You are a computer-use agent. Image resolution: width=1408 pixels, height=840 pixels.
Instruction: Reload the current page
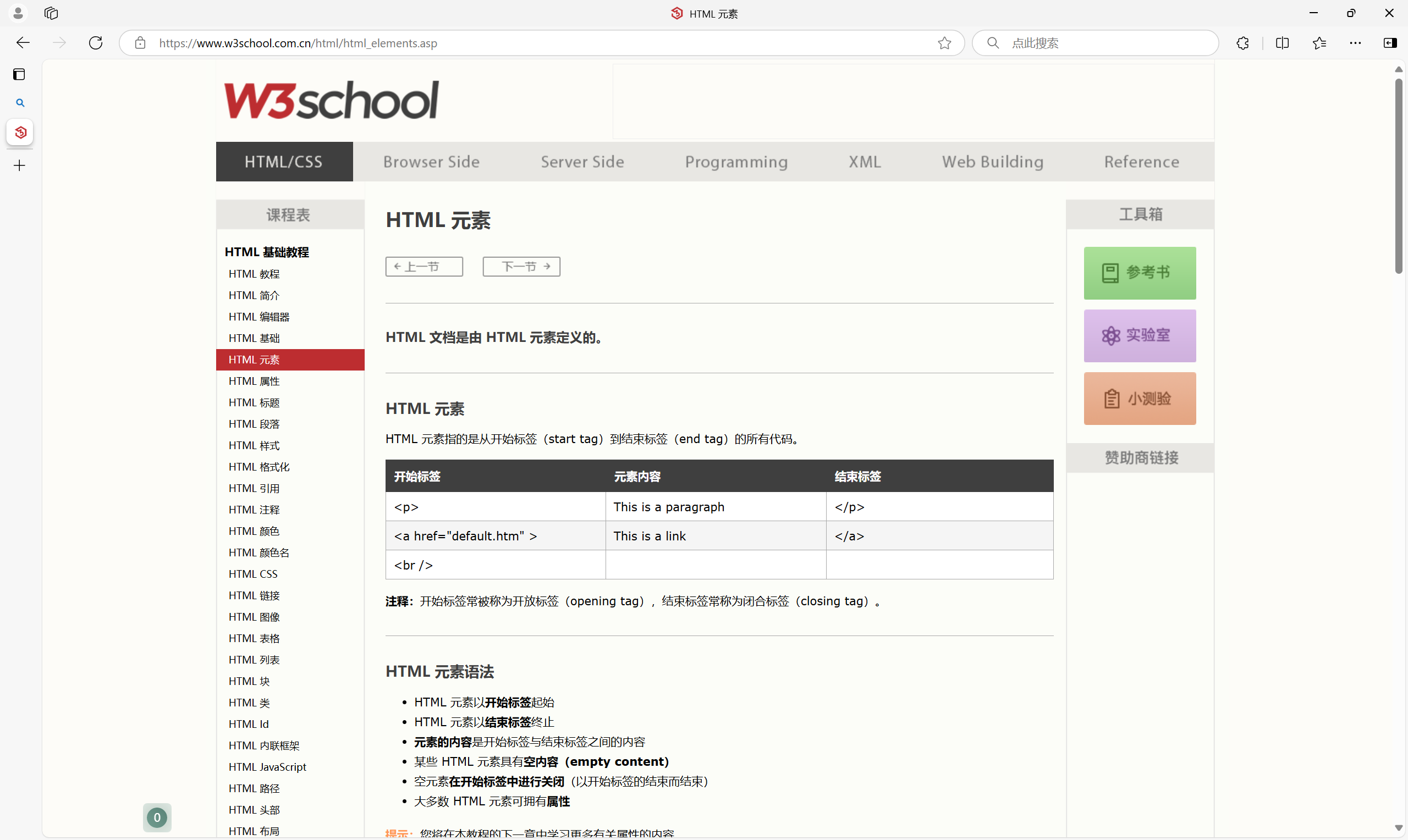[x=96, y=43]
